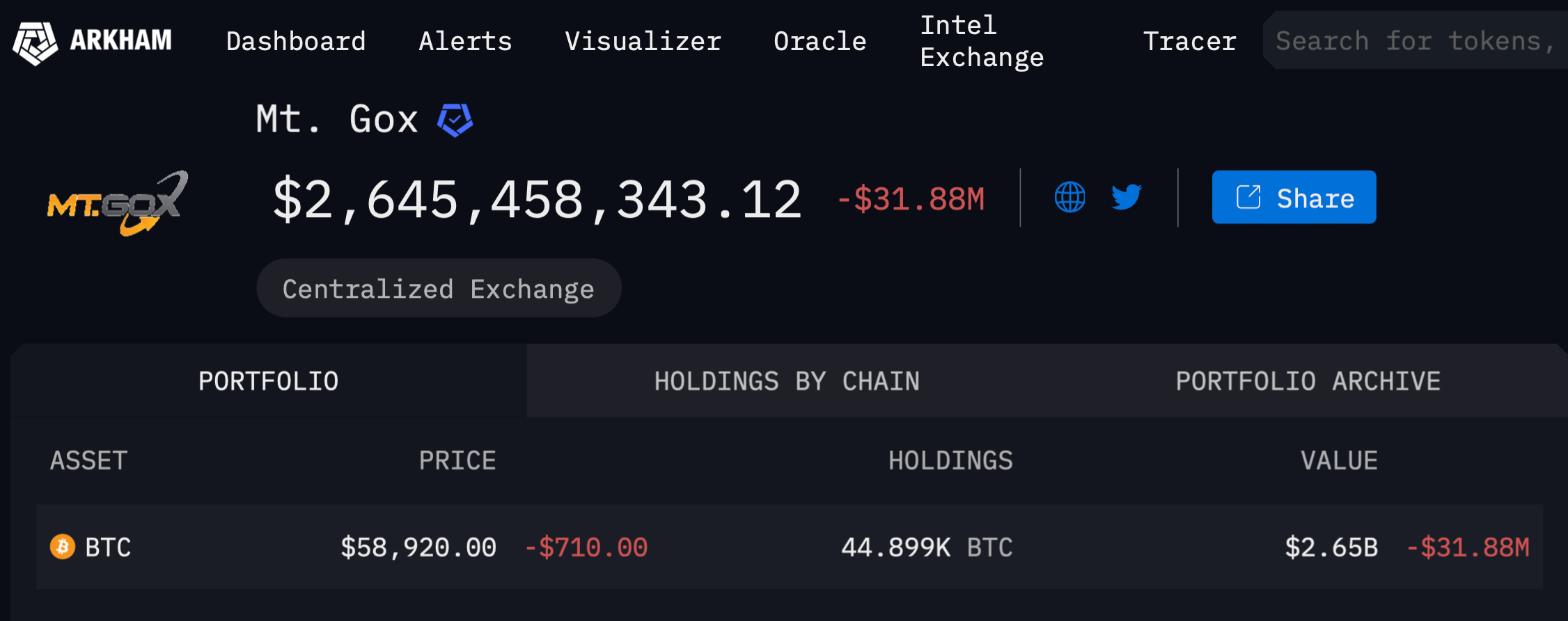This screenshot has width=1568, height=621.
Task: Click the blue verified badge beside Mt. Gox
Action: point(455,120)
